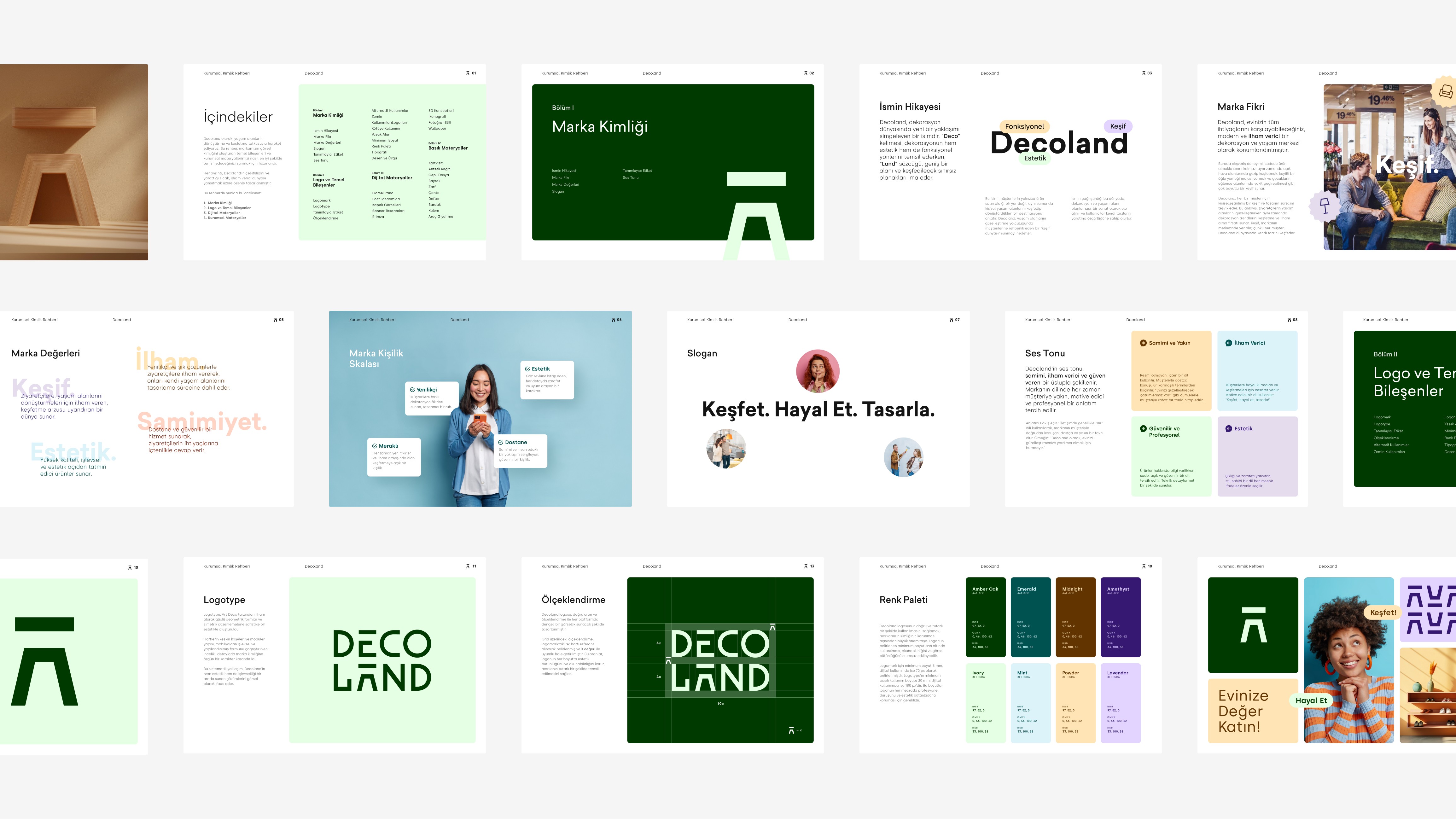Click the voice bubble icon by İlham Verici

1228,343
